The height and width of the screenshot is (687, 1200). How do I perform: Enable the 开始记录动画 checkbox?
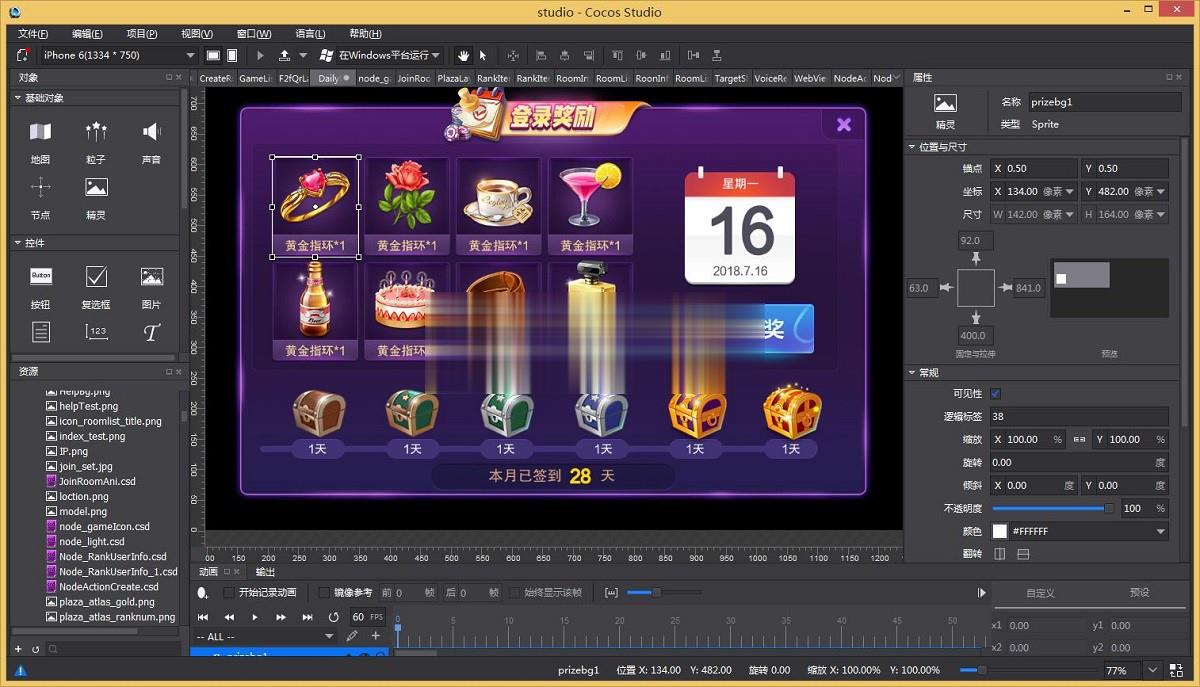point(229,593)
